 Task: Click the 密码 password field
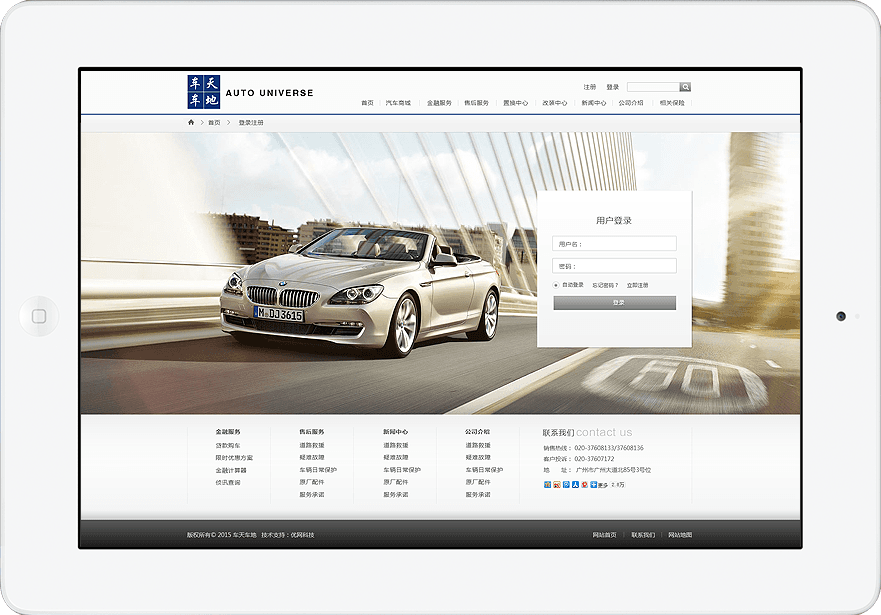614,266
